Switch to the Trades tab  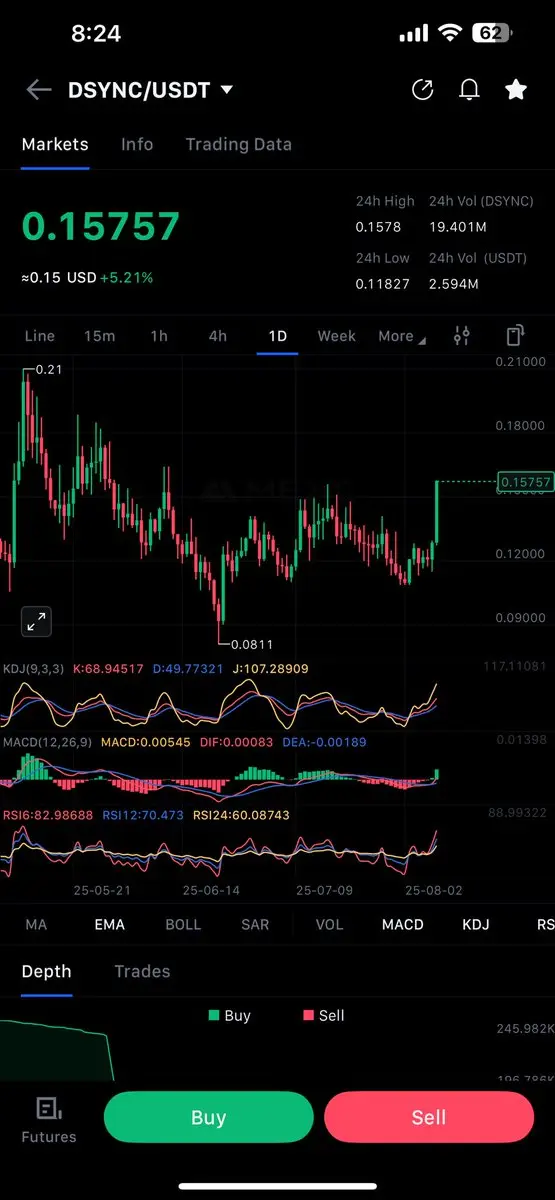(x=142, y=971)
